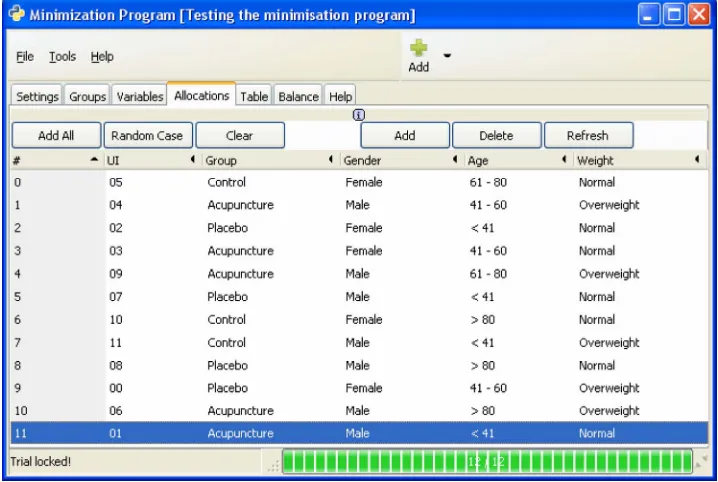This screenshot has width=718, height=482.
Task: Open the dropdown arrow beside Add toolbar icon
Action: 447,55
